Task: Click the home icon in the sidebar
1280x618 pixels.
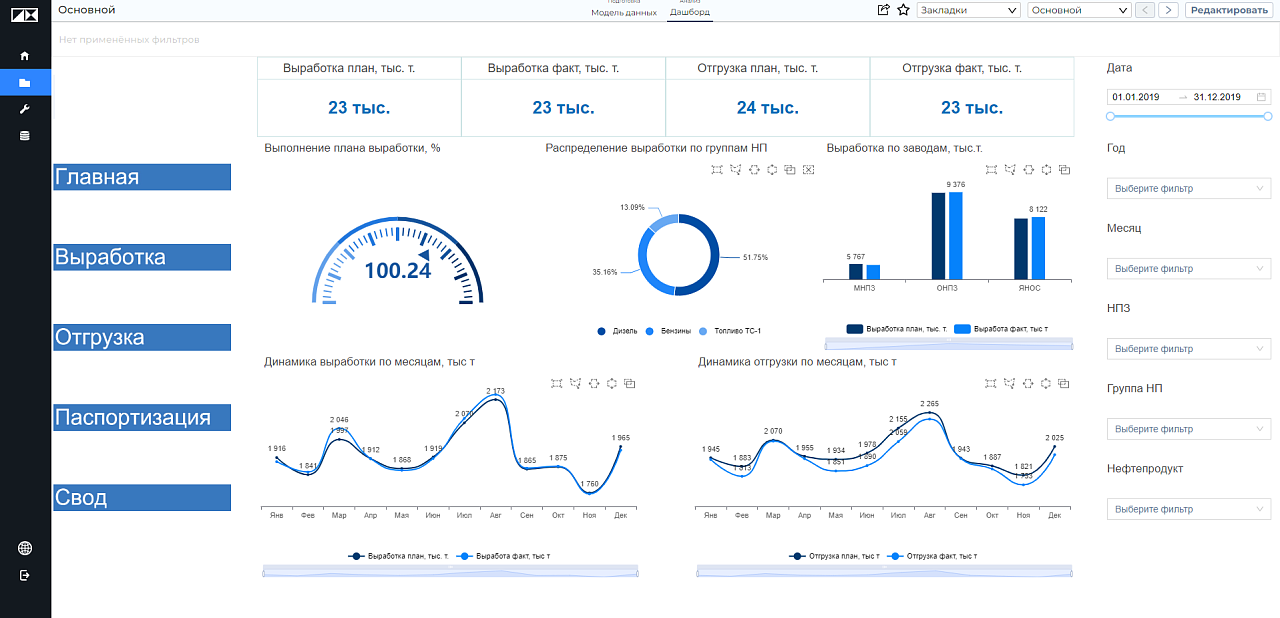Action: pyautogui.click(x=25, y=56)
